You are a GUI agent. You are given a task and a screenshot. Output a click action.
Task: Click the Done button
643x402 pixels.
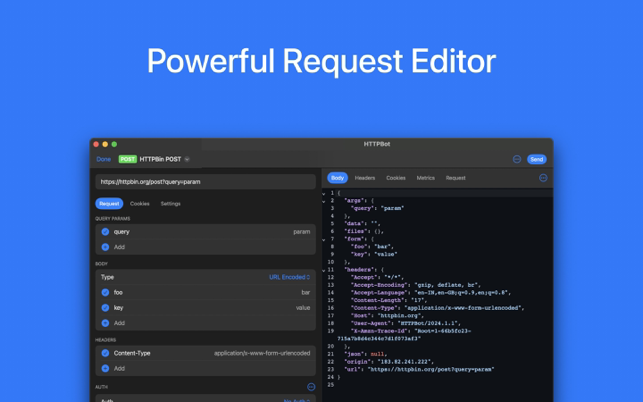(103, 159)
